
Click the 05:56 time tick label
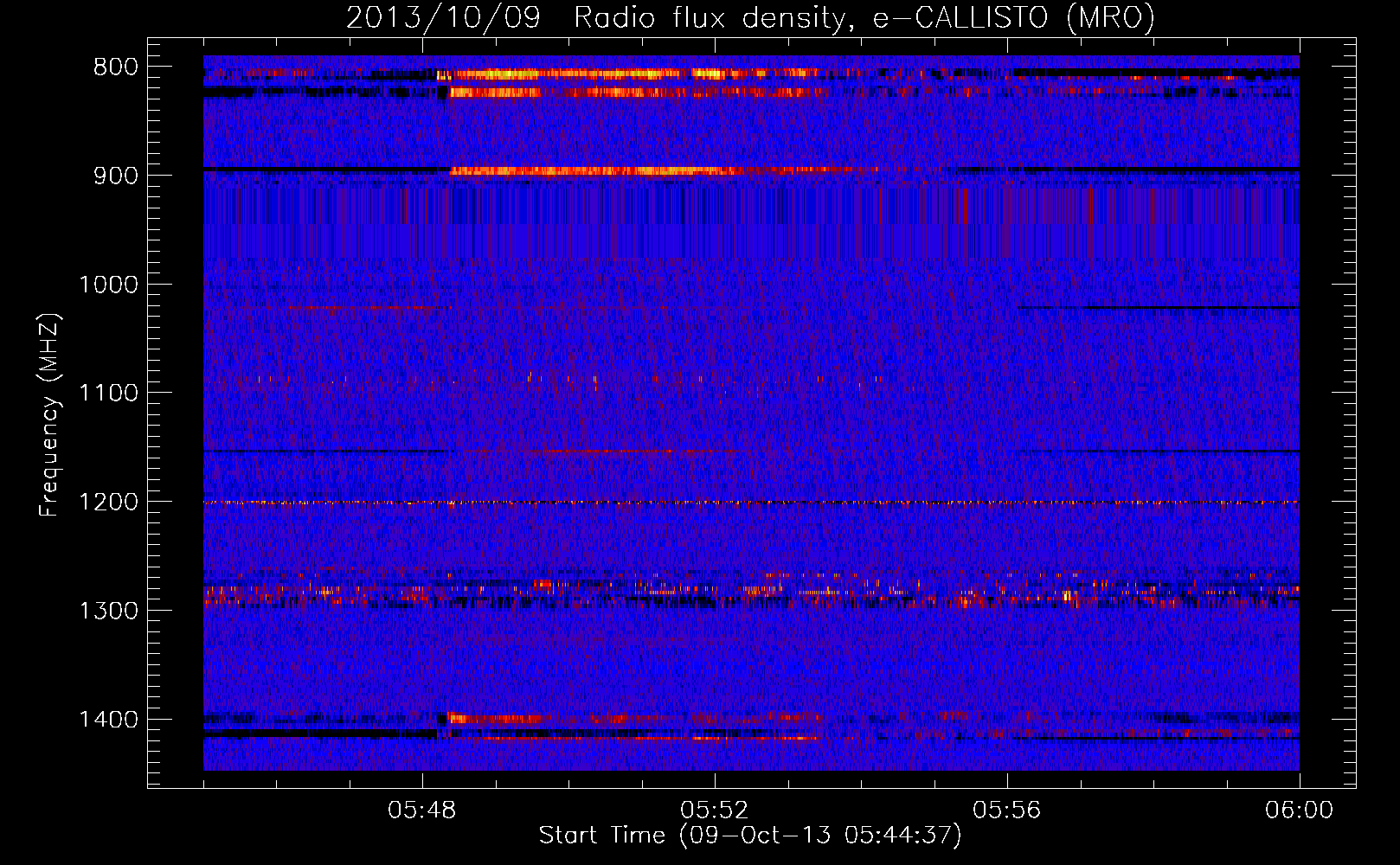1007,811
